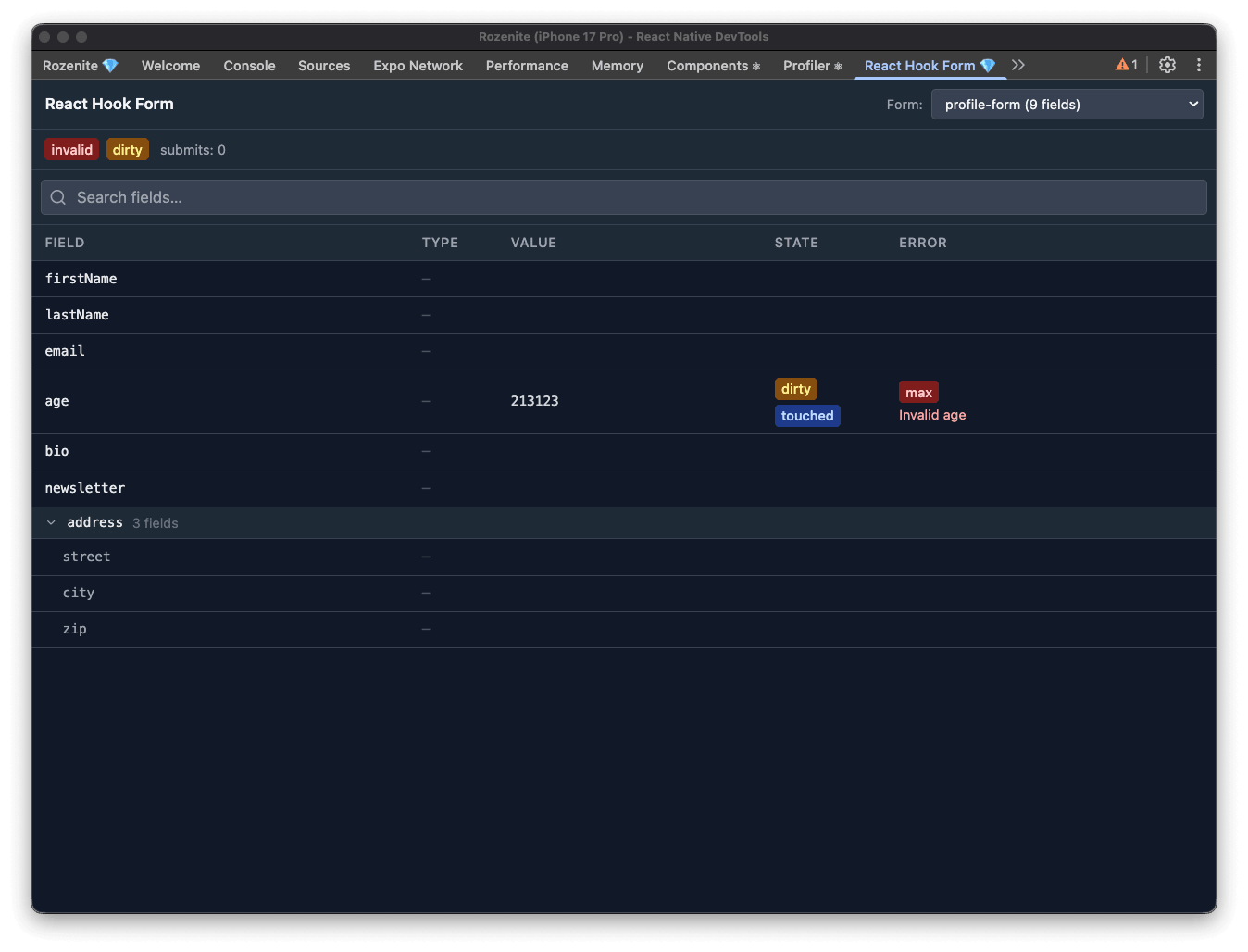
Task: Open the DevTools settings gear
Action: (1167, 65)
